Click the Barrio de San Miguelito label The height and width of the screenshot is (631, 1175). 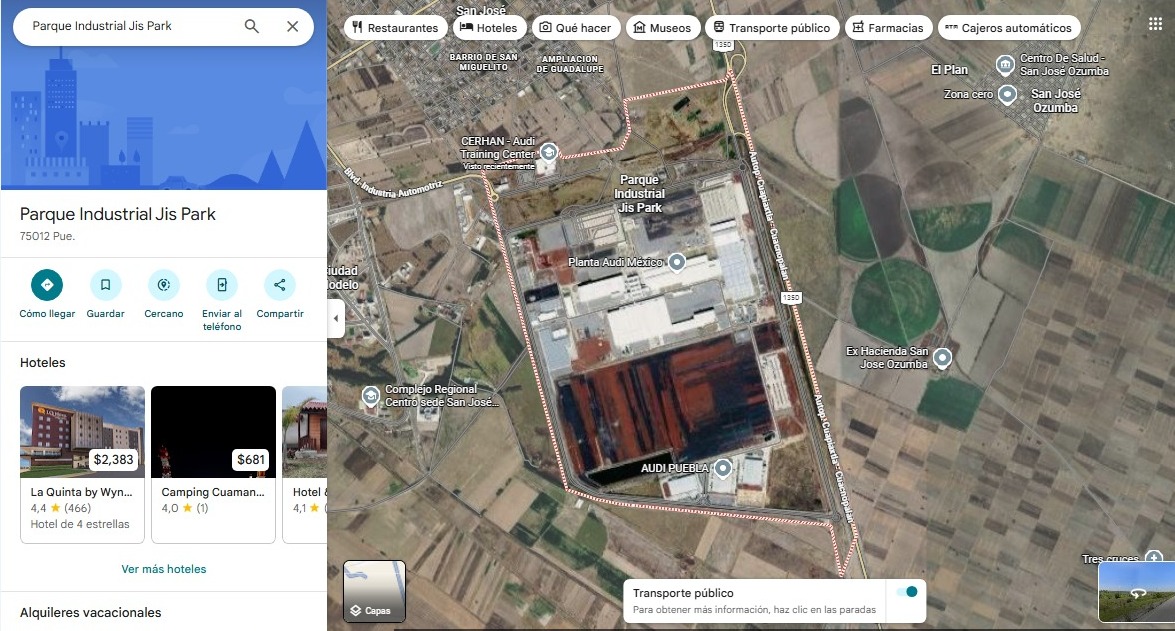pos(483,62)
